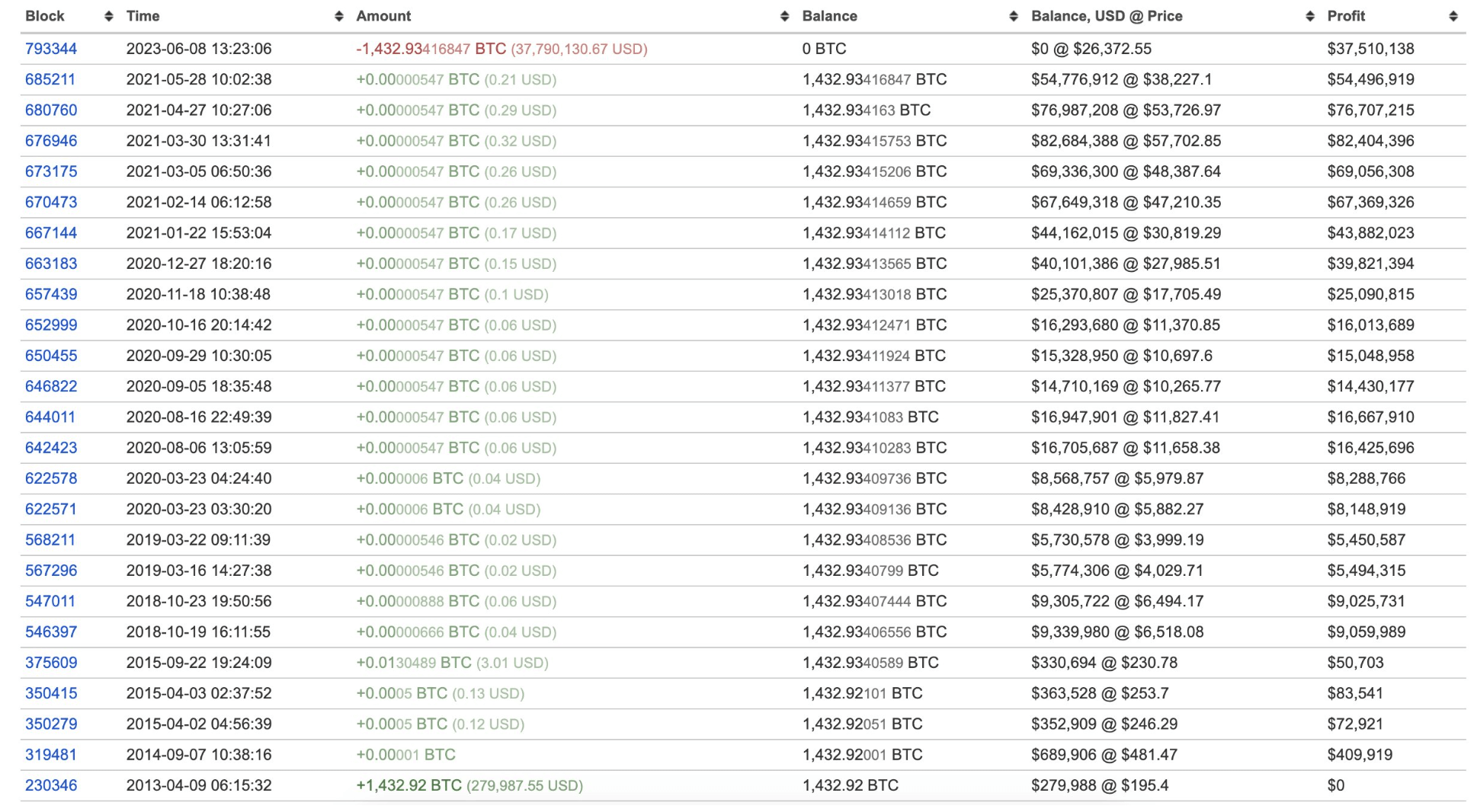Open block 673175 link

[51, 171]
